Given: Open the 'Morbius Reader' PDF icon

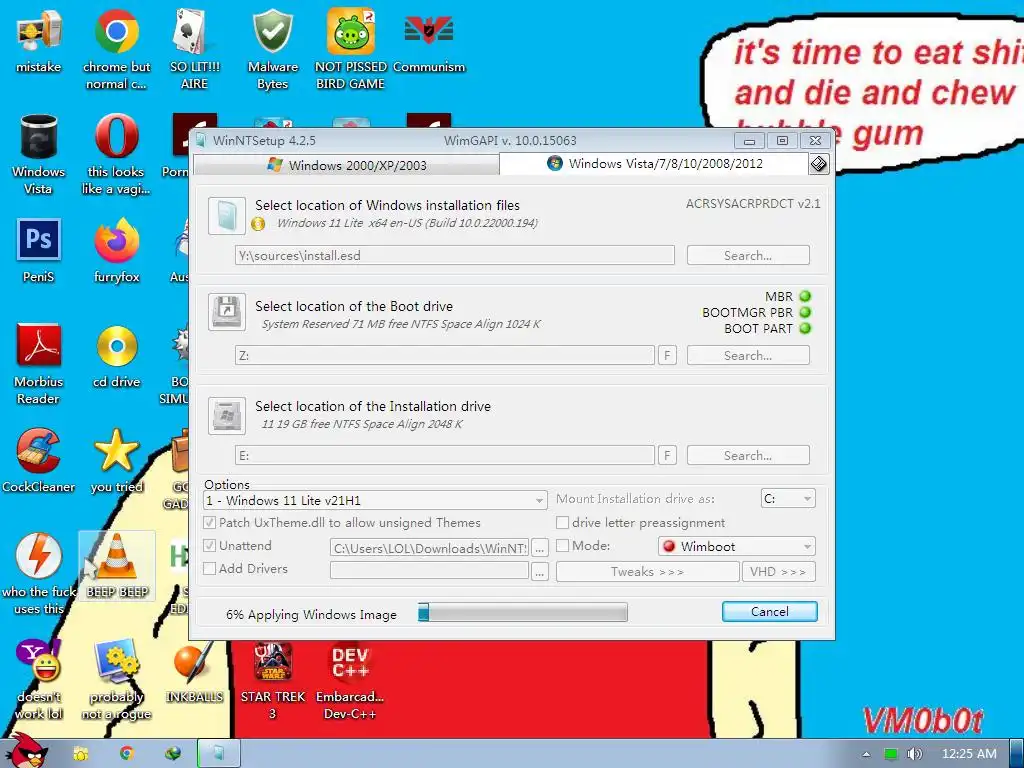Looking at the screenshot, I should 39,364.
